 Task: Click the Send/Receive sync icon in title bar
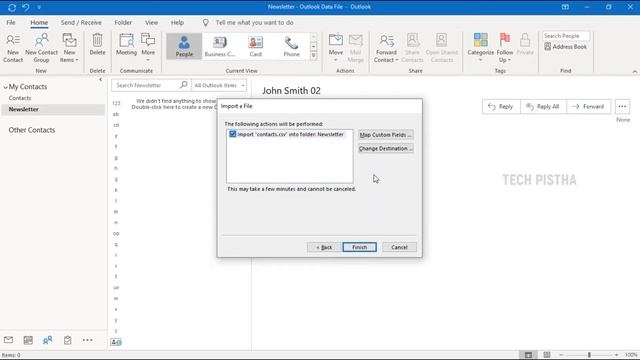coord(12,7)
